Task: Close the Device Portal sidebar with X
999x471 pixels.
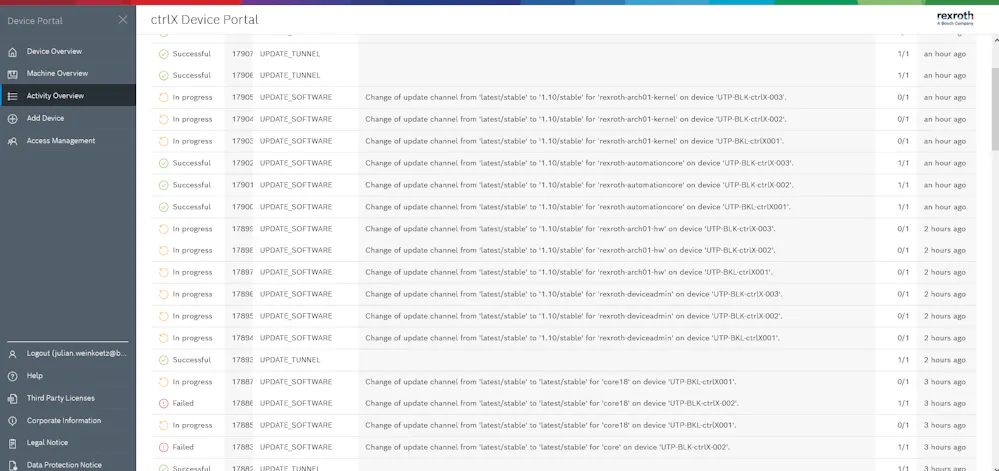Action: (x=123, y=20)
